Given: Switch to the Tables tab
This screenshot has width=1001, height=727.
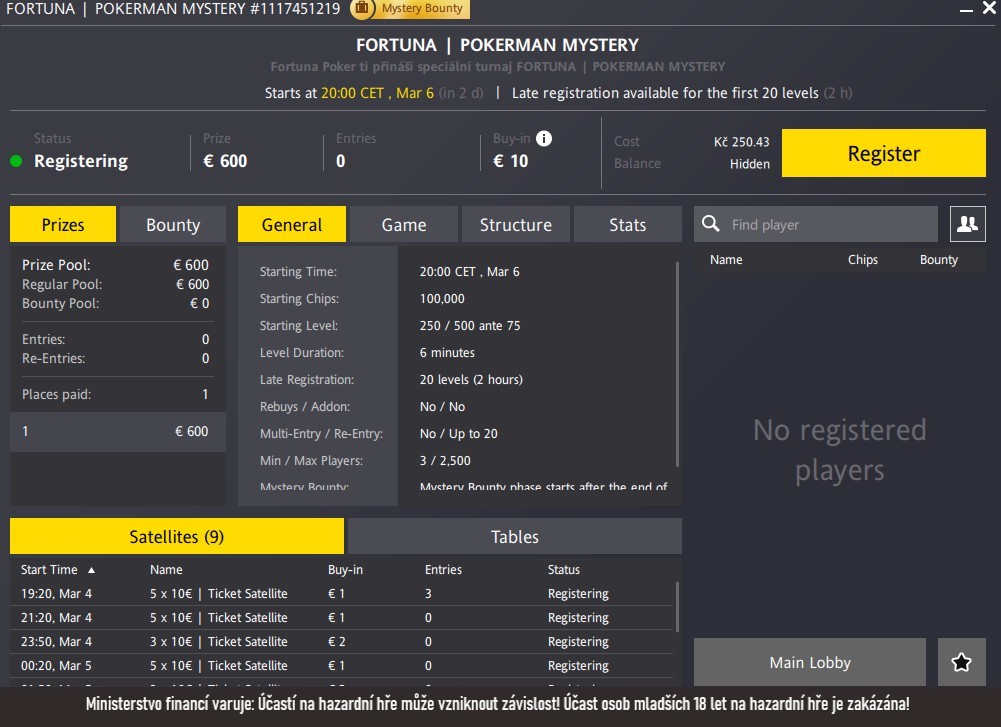Looking at the screenshot, I should [515, 536].
